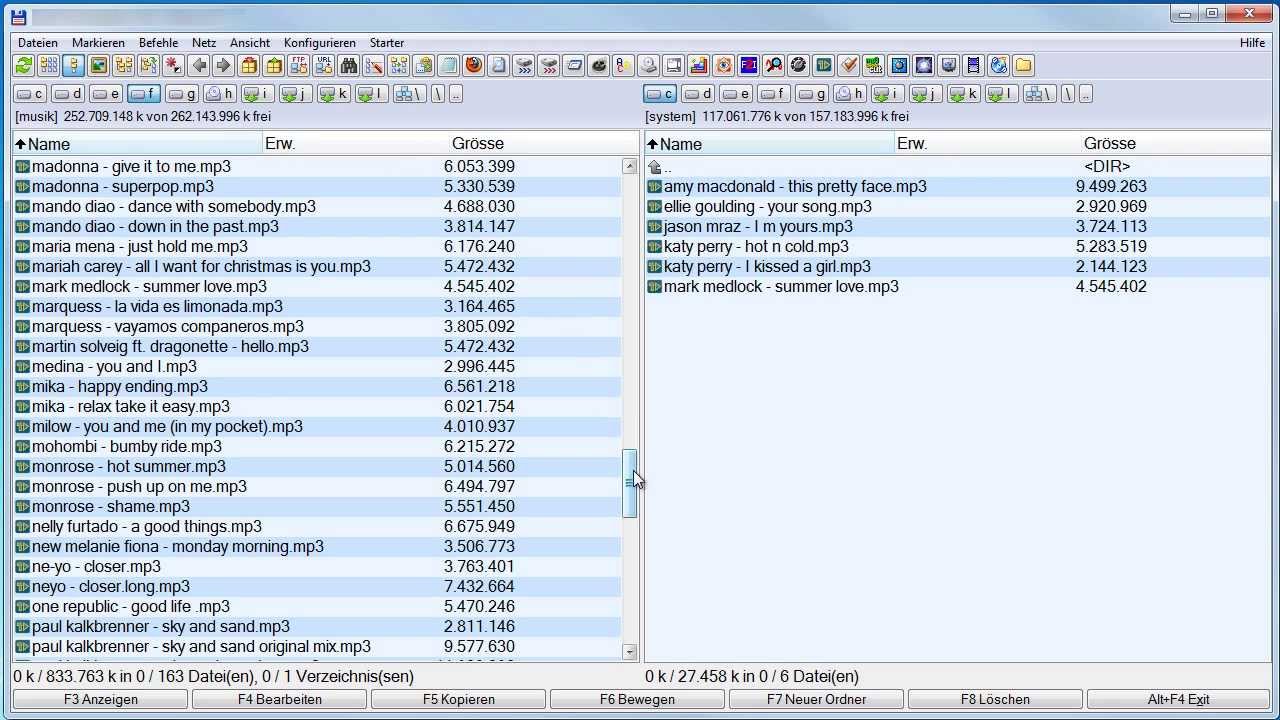The image size is (1280, 720).
Task: Select 'katy perry - hot n cold.mp3' file
Action: [959, 246]
